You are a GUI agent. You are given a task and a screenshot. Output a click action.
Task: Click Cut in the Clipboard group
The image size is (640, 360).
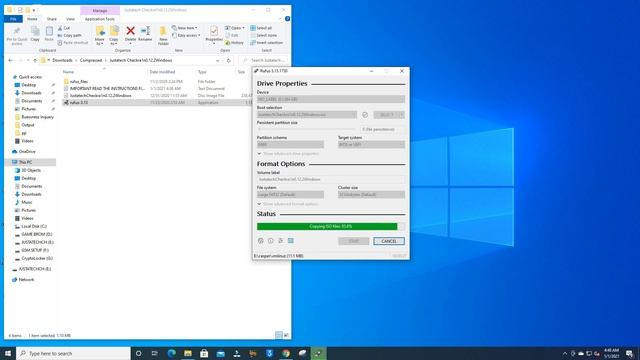point(64,28)
